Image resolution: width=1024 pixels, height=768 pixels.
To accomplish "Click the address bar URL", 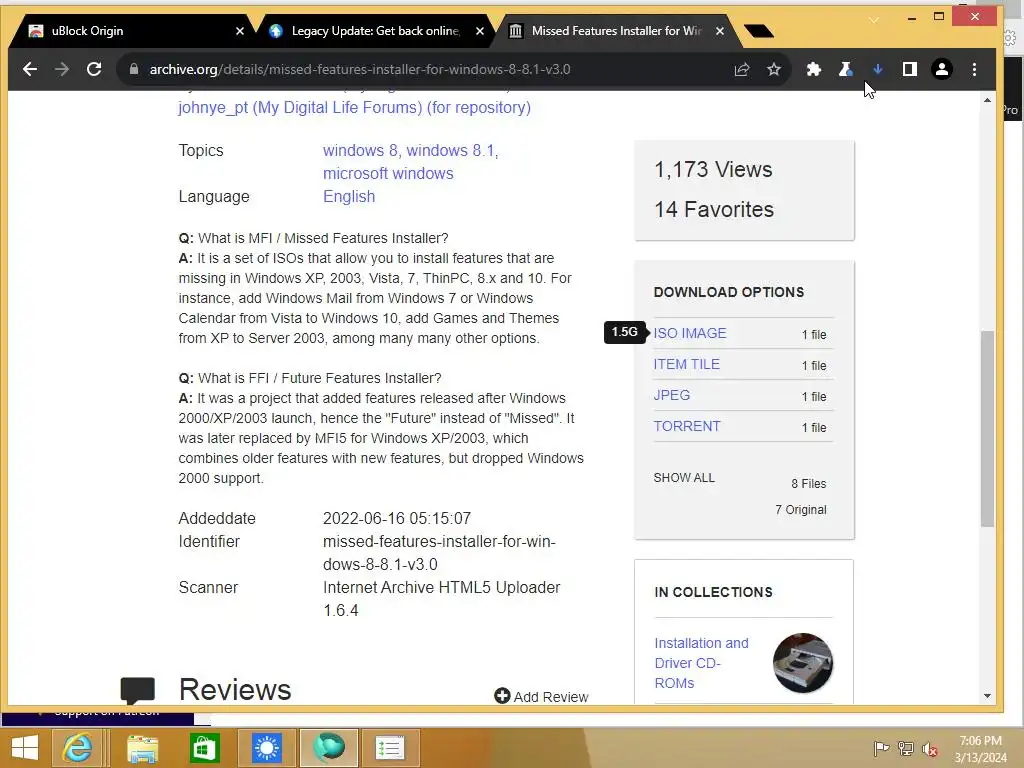I will [x=359, y=69].
